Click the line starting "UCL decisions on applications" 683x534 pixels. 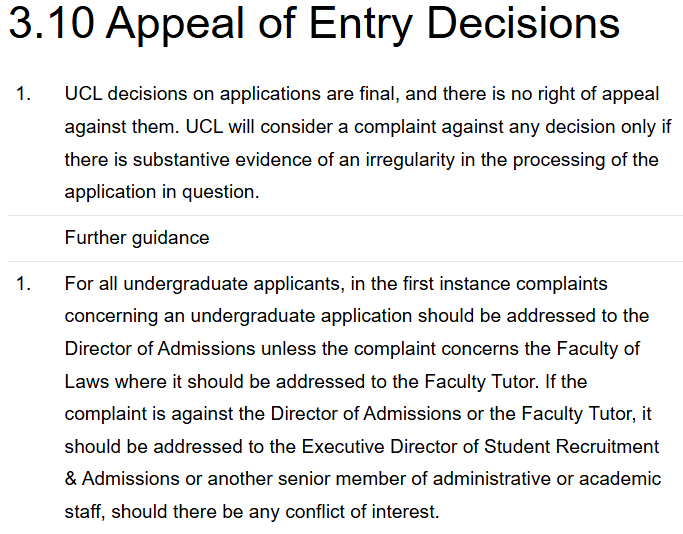(x=361, y=95)
